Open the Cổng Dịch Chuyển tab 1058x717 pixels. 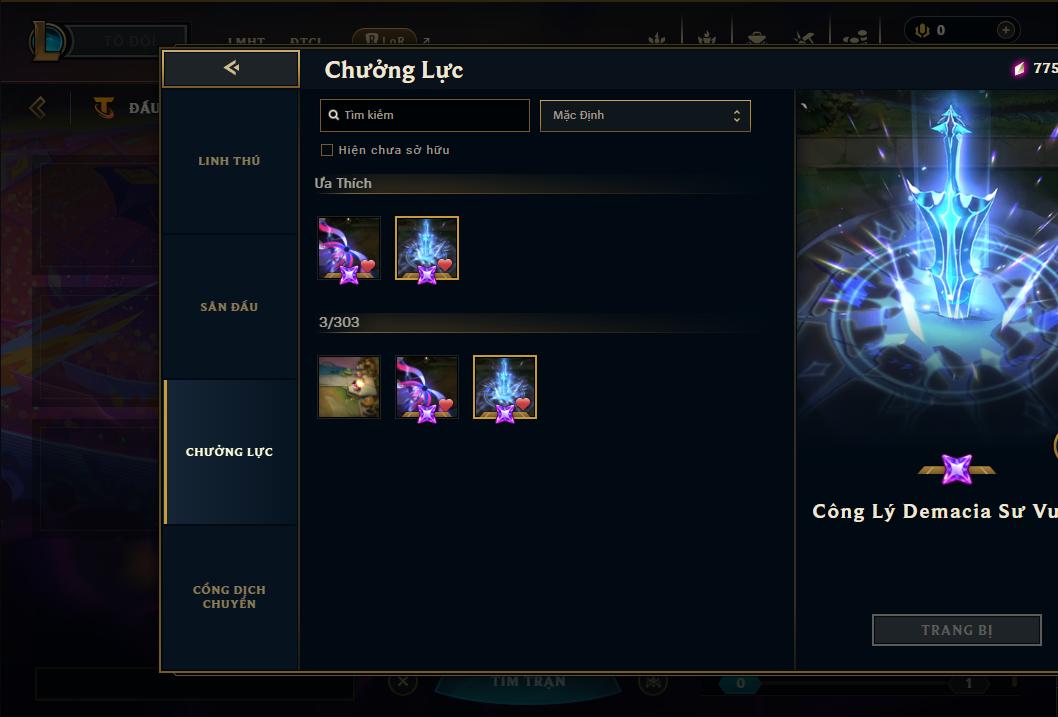click(x=229, y=597)
